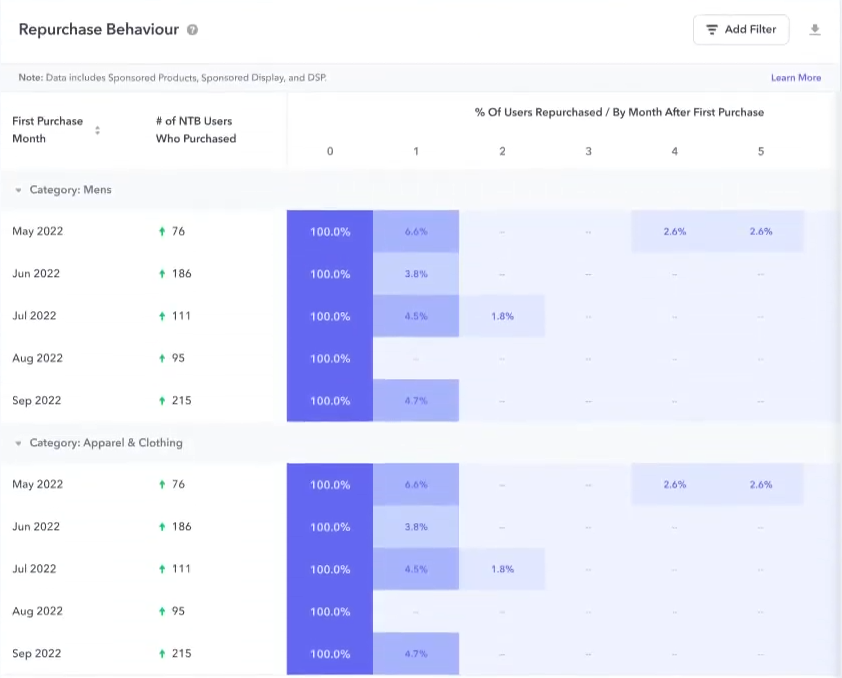Collapse the Category: Mens section
The width and height of the screenshot is (842, 678).
18,189
